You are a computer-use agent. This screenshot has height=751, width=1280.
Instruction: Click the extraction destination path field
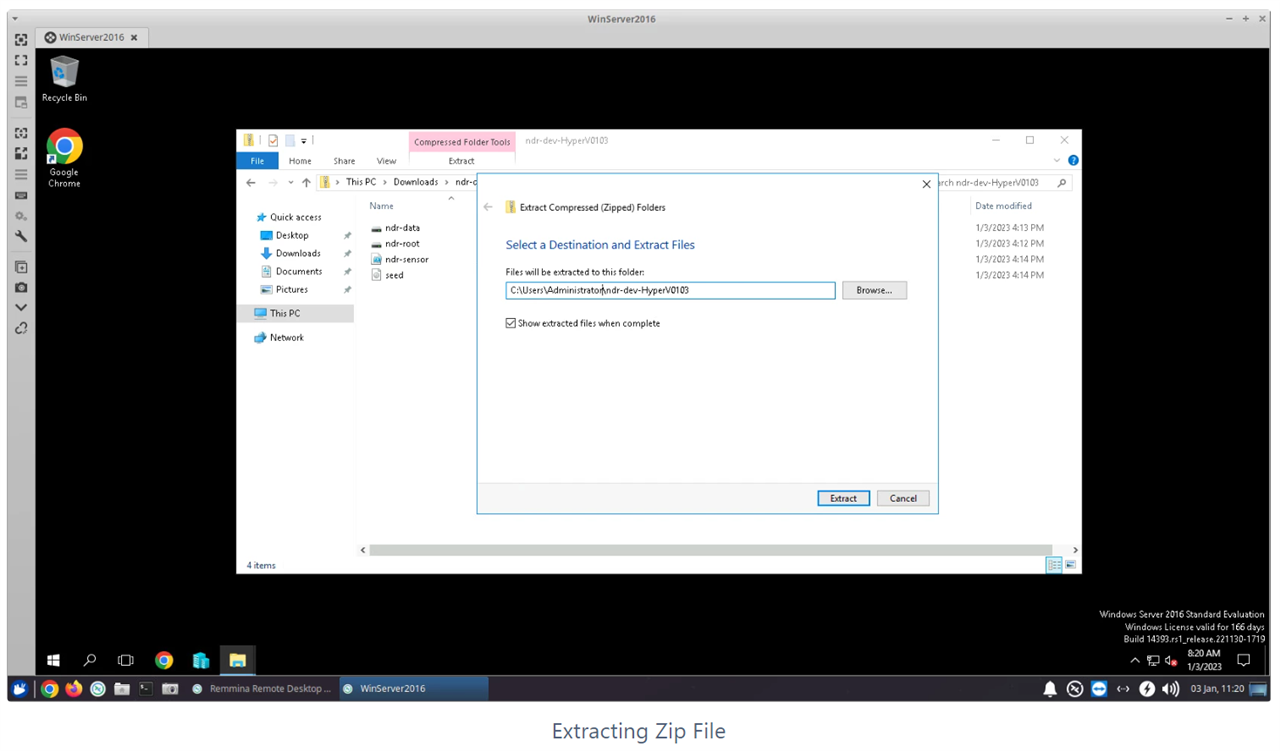click(x=670, y=290)
